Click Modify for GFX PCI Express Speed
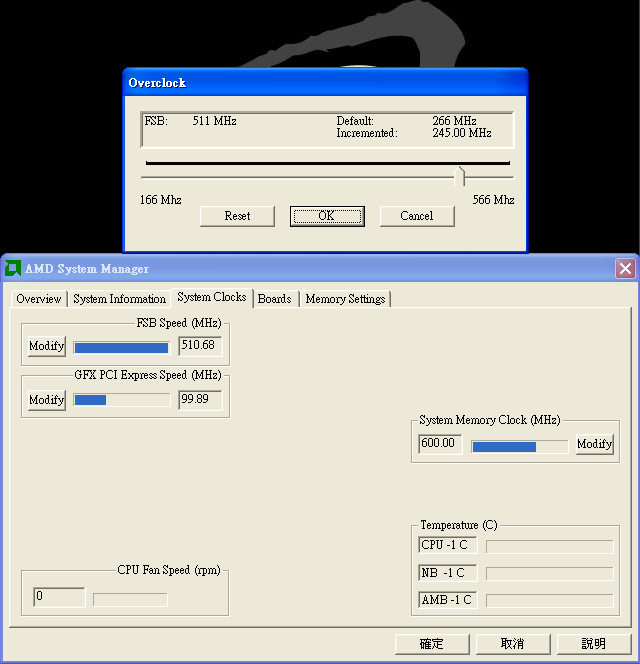The image size is (640, 664). [47, 400]
